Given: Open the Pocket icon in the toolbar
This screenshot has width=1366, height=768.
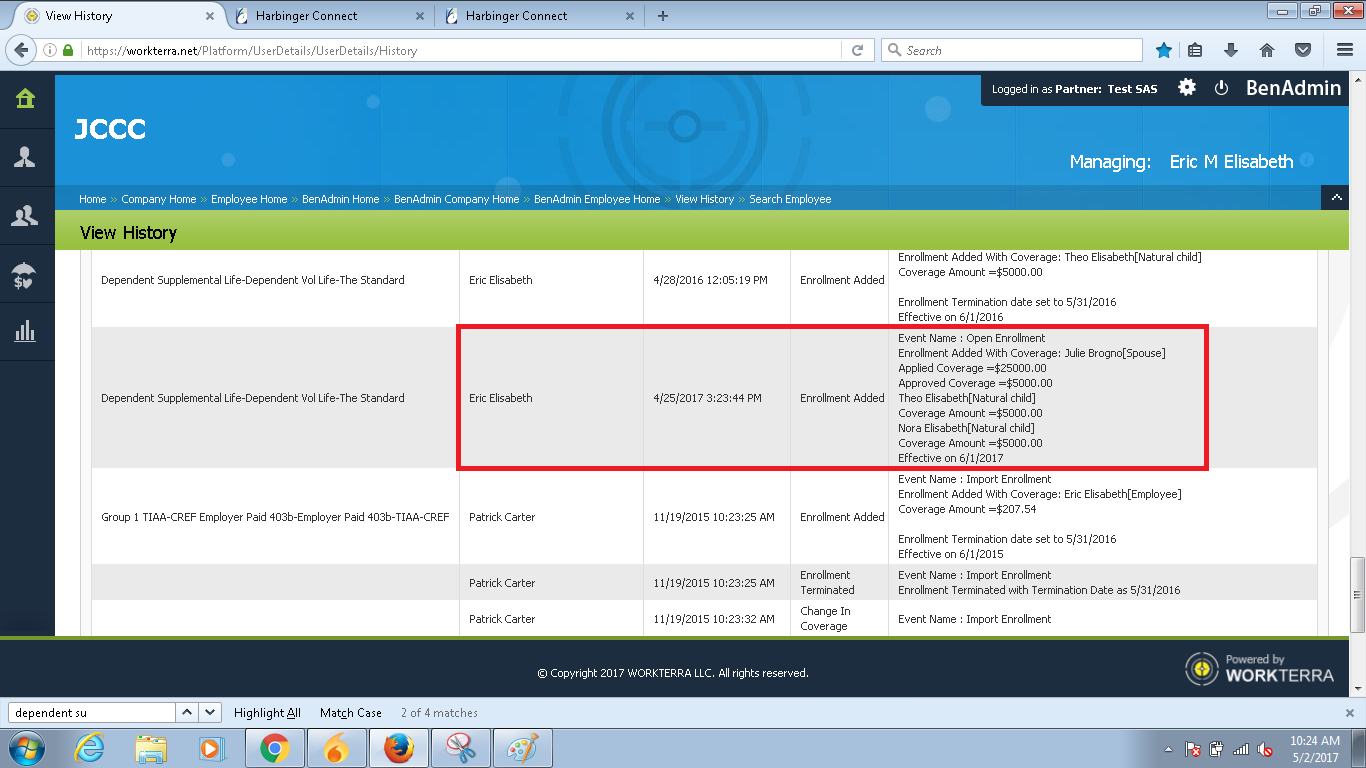Looking at the screenshot, I should (x=1303, y=50).
